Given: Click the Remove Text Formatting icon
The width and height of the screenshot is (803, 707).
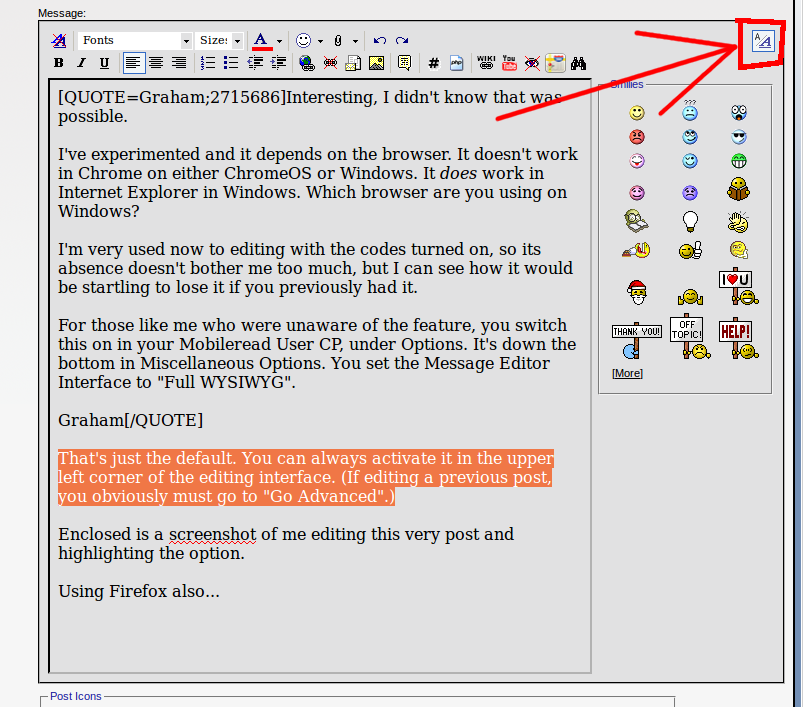Looking at the screenshot, I should tap(59, 40).
